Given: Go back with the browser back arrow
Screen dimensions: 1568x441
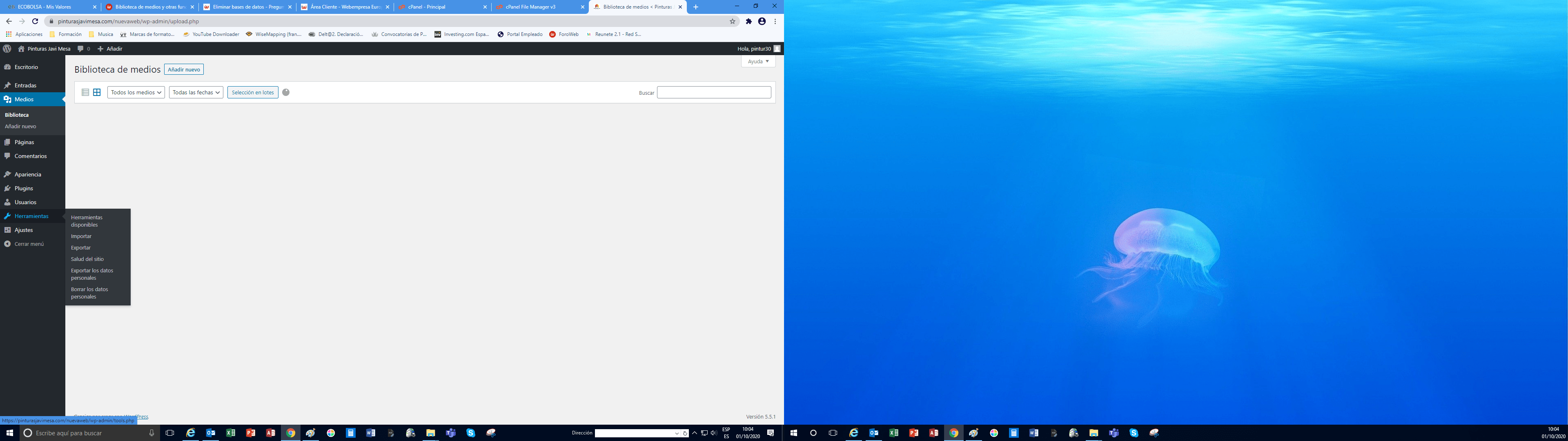Looking at the screenshot, I should [9, 21].
